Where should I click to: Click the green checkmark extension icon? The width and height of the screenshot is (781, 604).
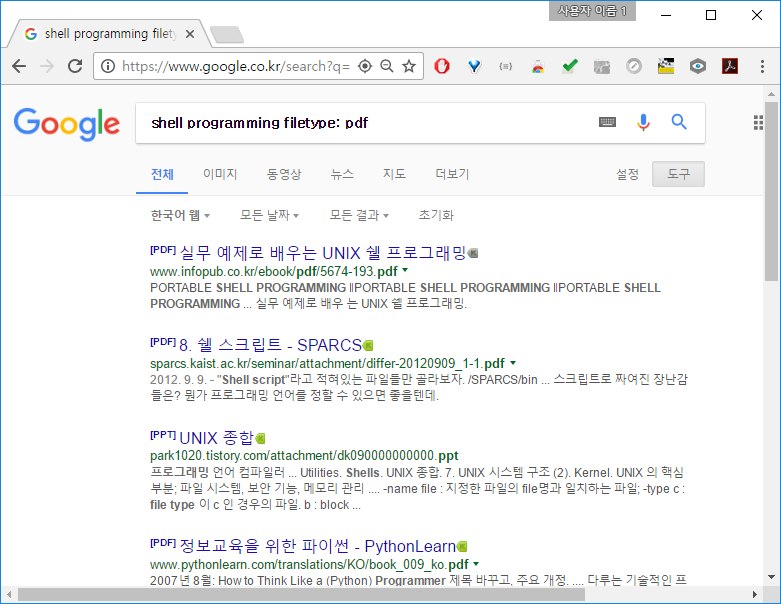(570, 66)
